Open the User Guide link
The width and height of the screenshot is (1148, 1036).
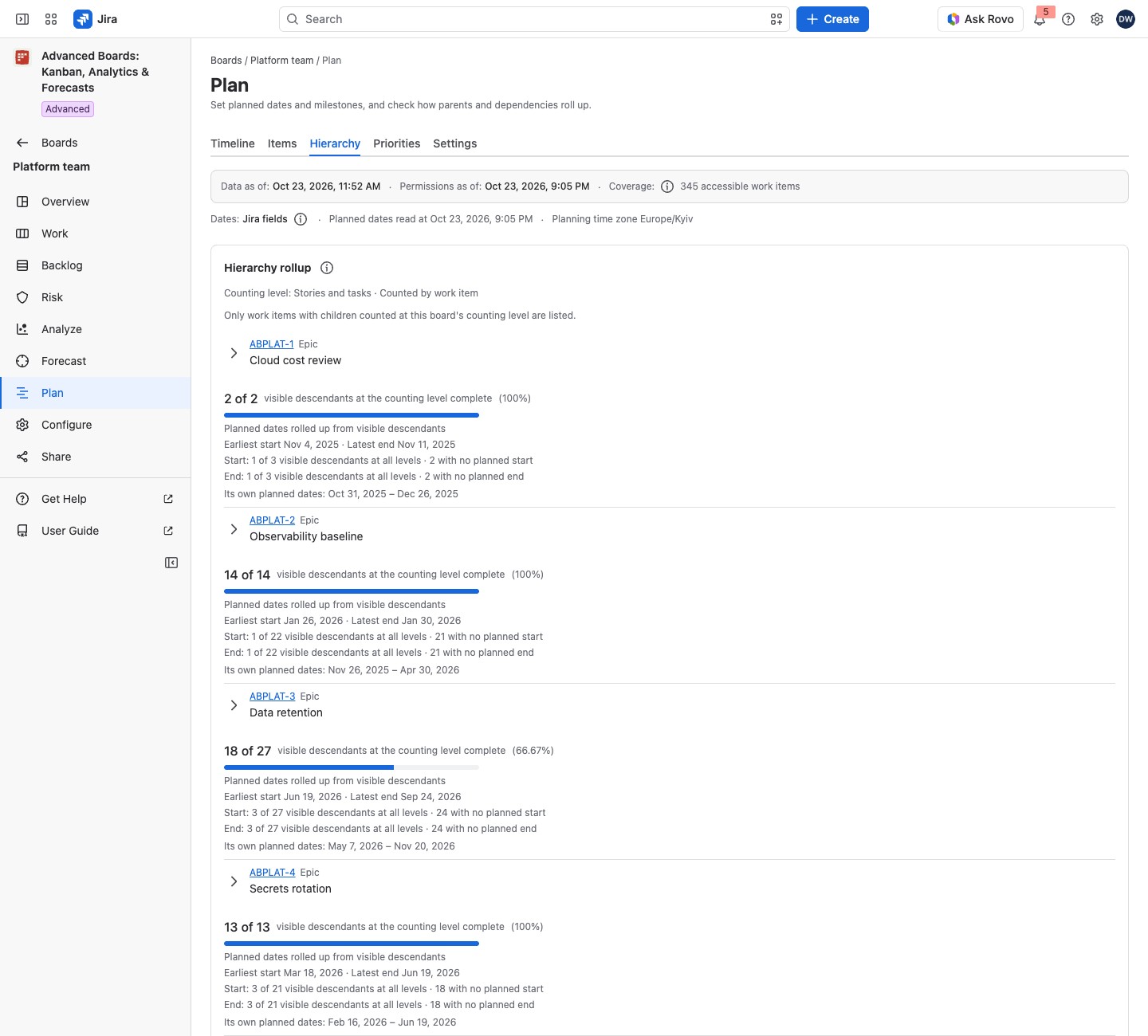pos(95,531)
